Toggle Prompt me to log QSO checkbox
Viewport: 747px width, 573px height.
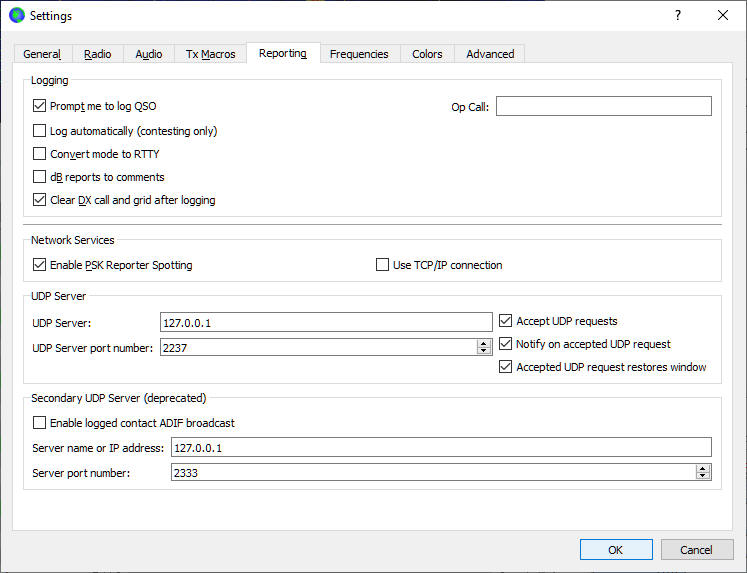pyautogui.click(x=40, y=106)
